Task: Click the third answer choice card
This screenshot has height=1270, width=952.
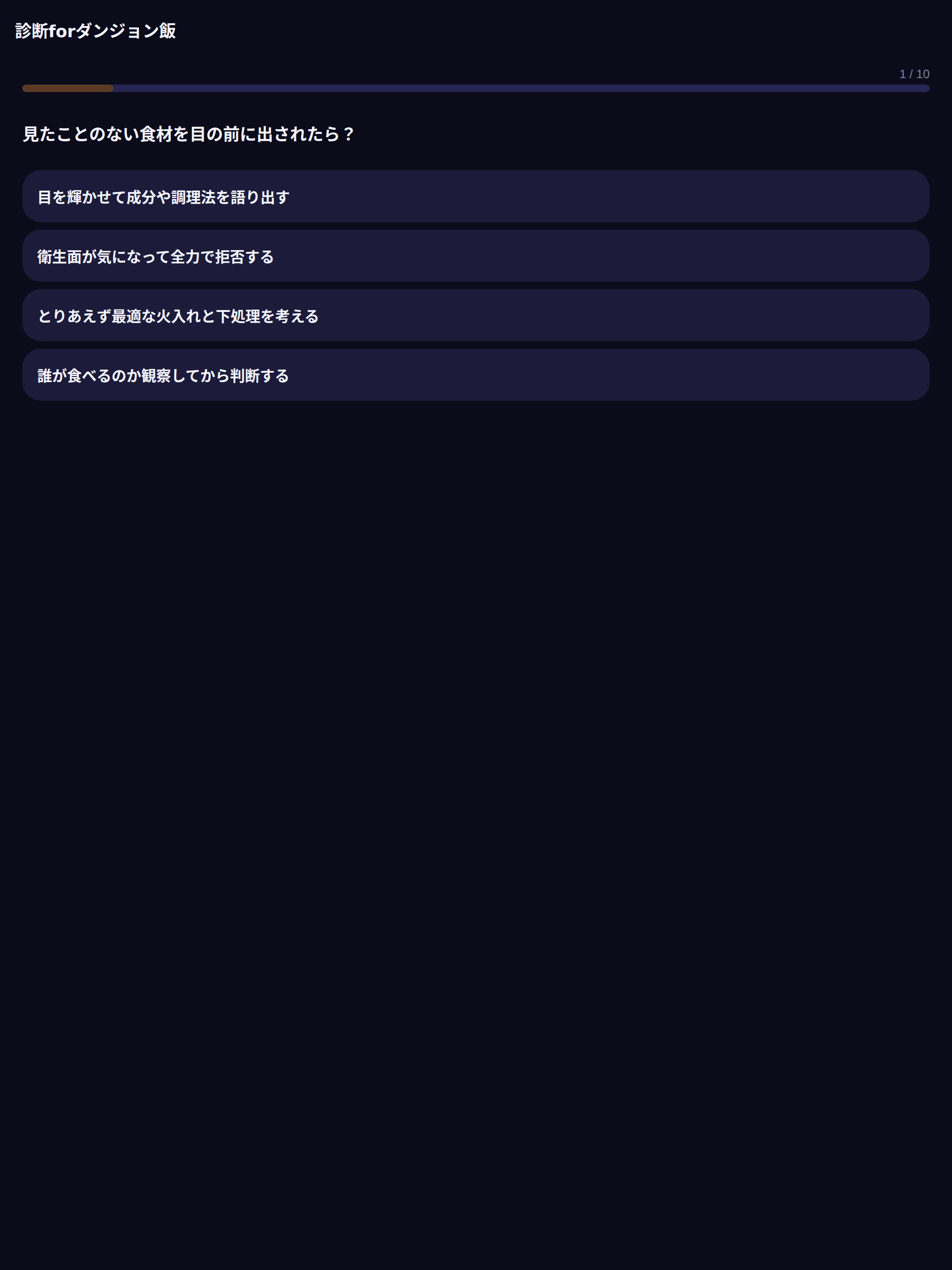Action: tap(476, 315)
